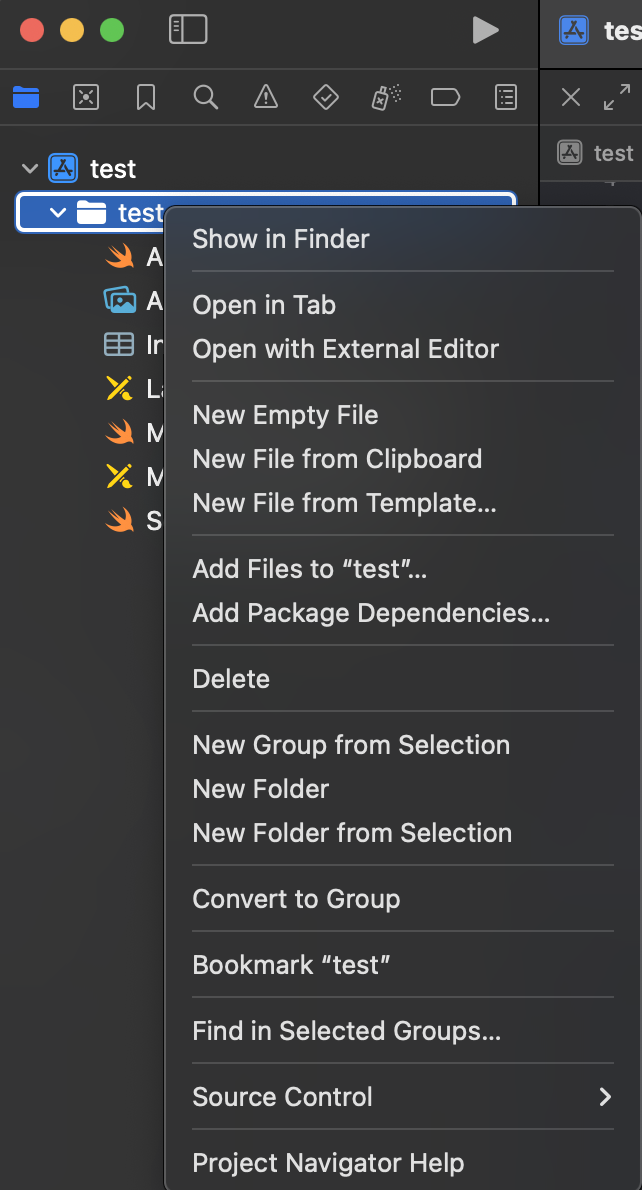Show the Breakpoint navigator icon

pyautogui.click(x=446, y=97)
